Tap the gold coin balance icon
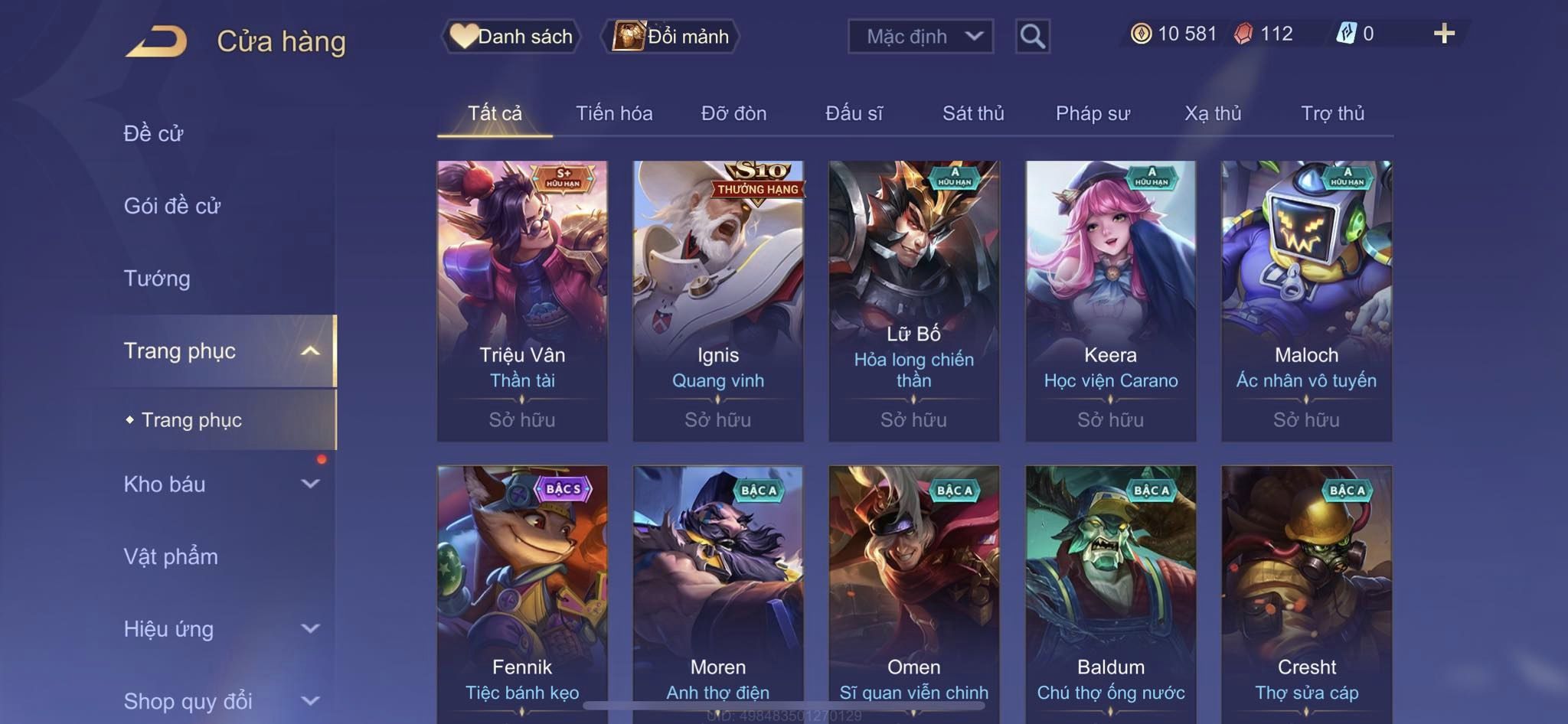Image resolution: width=1568 pixels, height=724 pixels. (1141, 34)
